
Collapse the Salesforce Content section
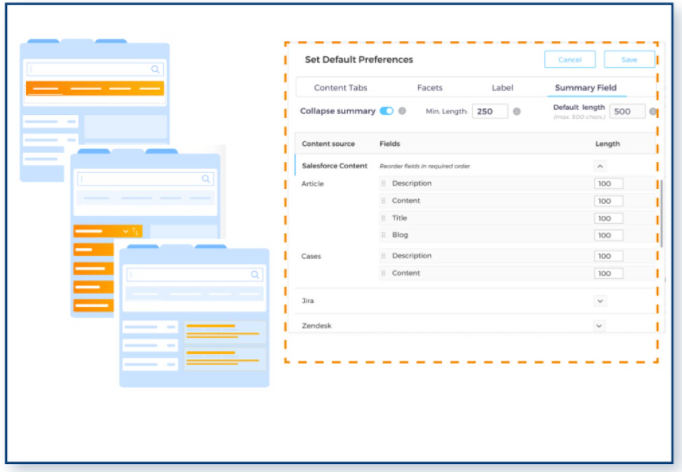tap(600, 166)
